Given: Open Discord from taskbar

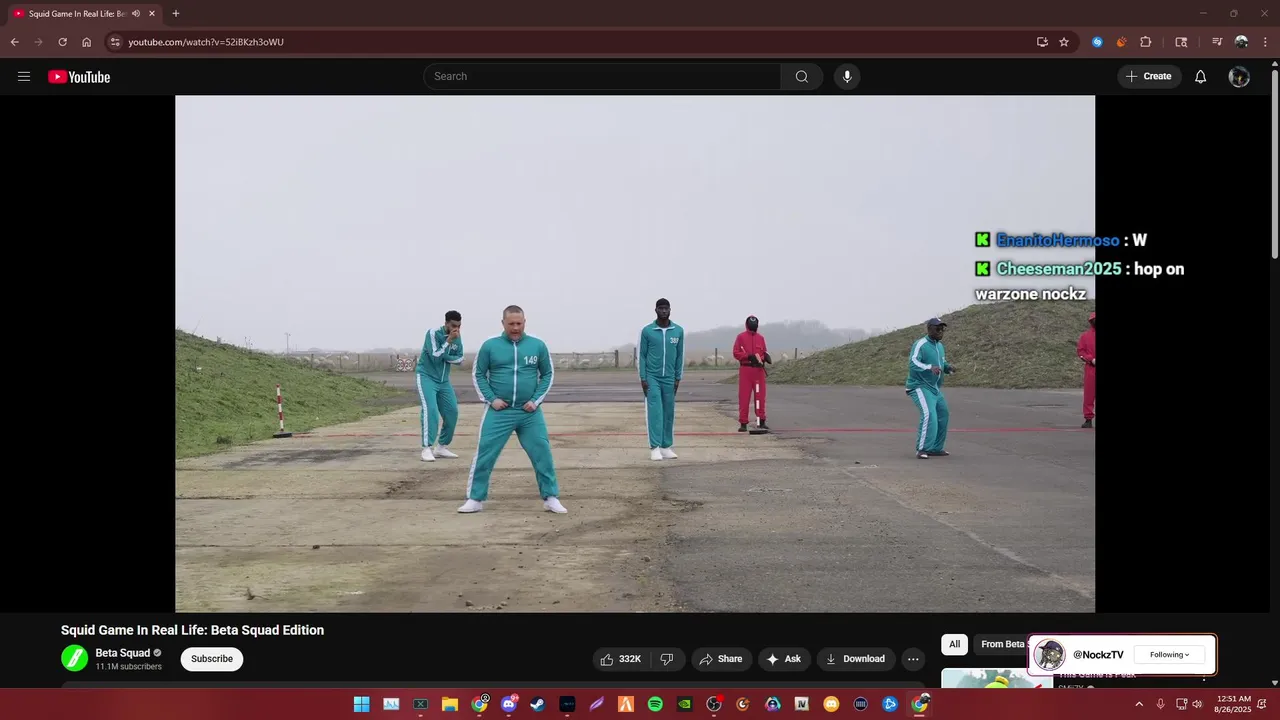Looking at the screenshot, I should click(509, 704).
